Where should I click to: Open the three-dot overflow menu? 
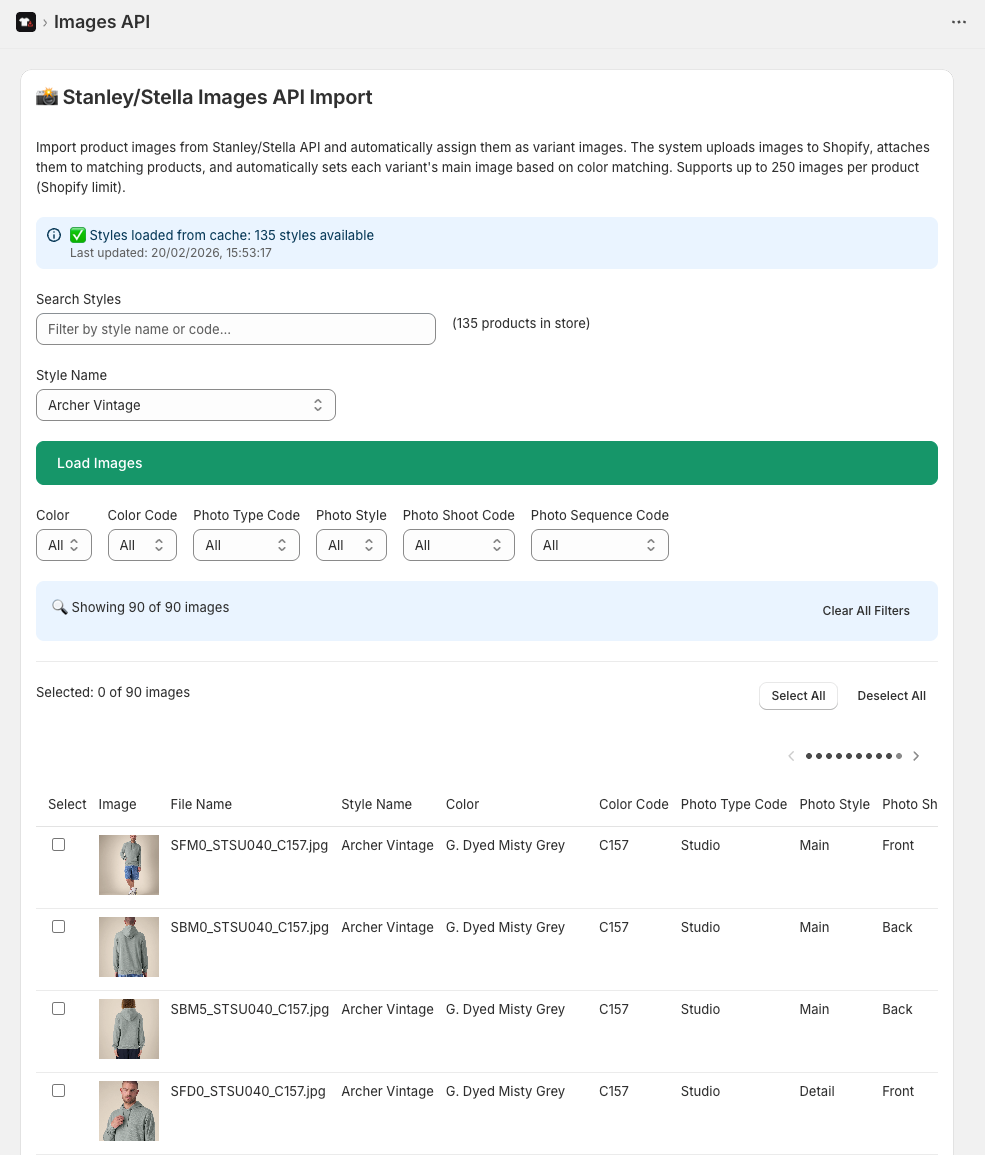coord(959,21)
